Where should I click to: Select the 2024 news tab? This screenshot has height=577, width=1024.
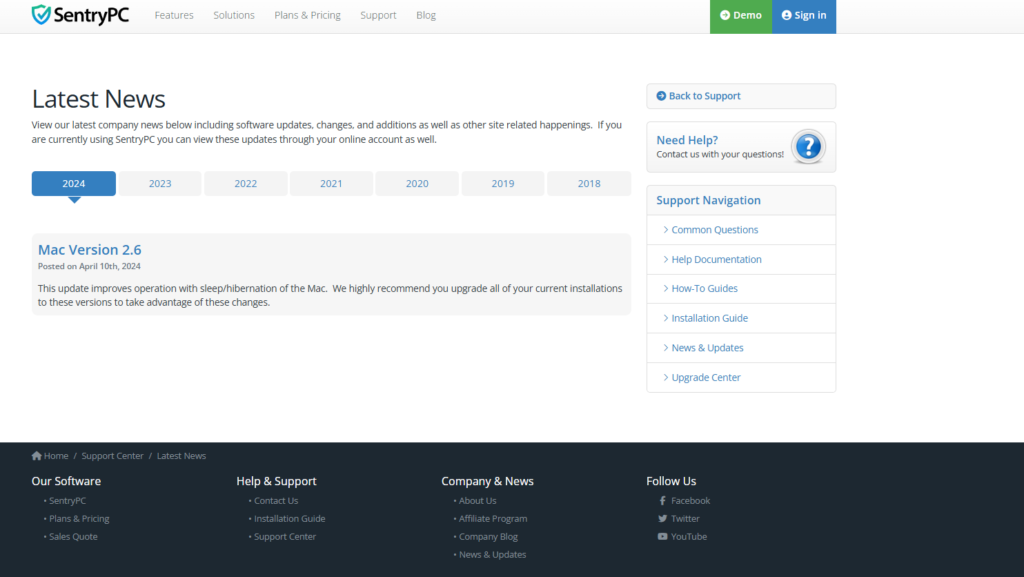(x=74, y=183)
